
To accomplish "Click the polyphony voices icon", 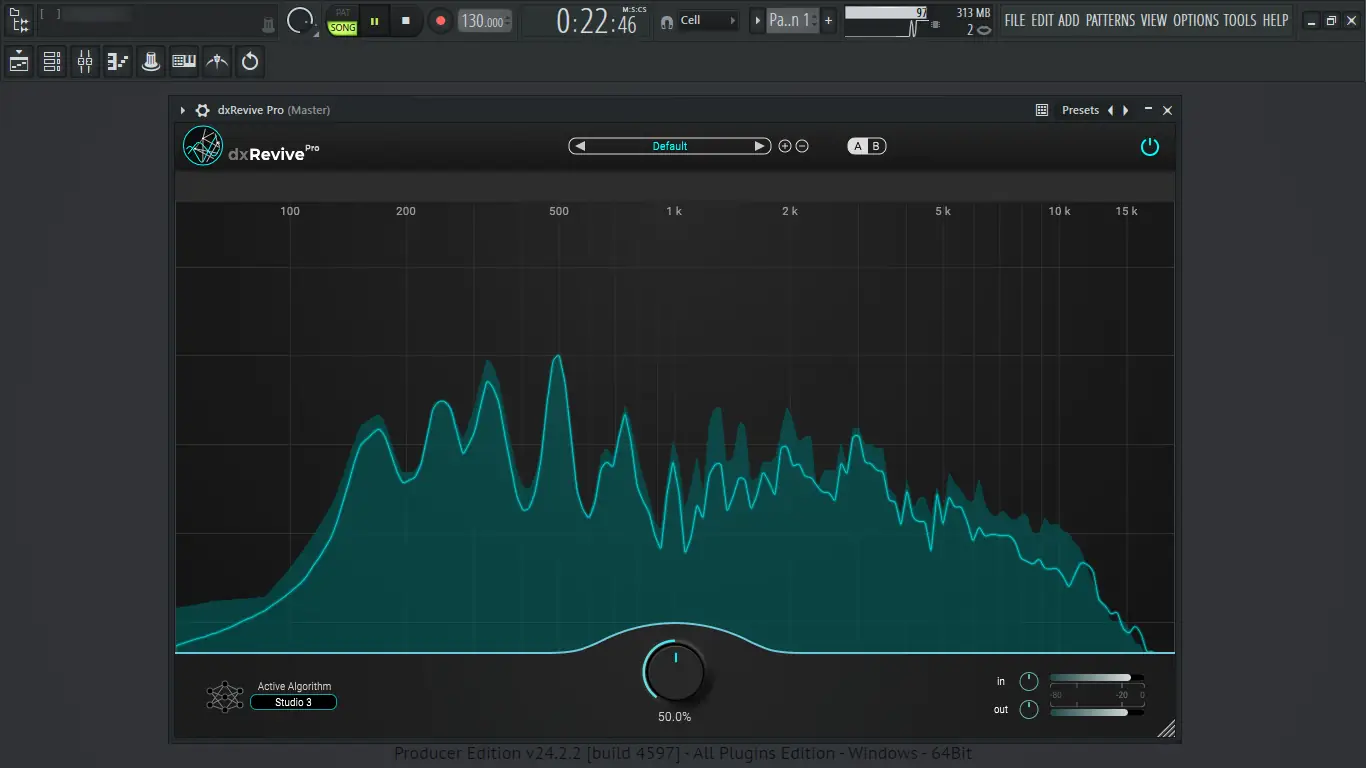I will pyautogui.click(x=984, y=30).
